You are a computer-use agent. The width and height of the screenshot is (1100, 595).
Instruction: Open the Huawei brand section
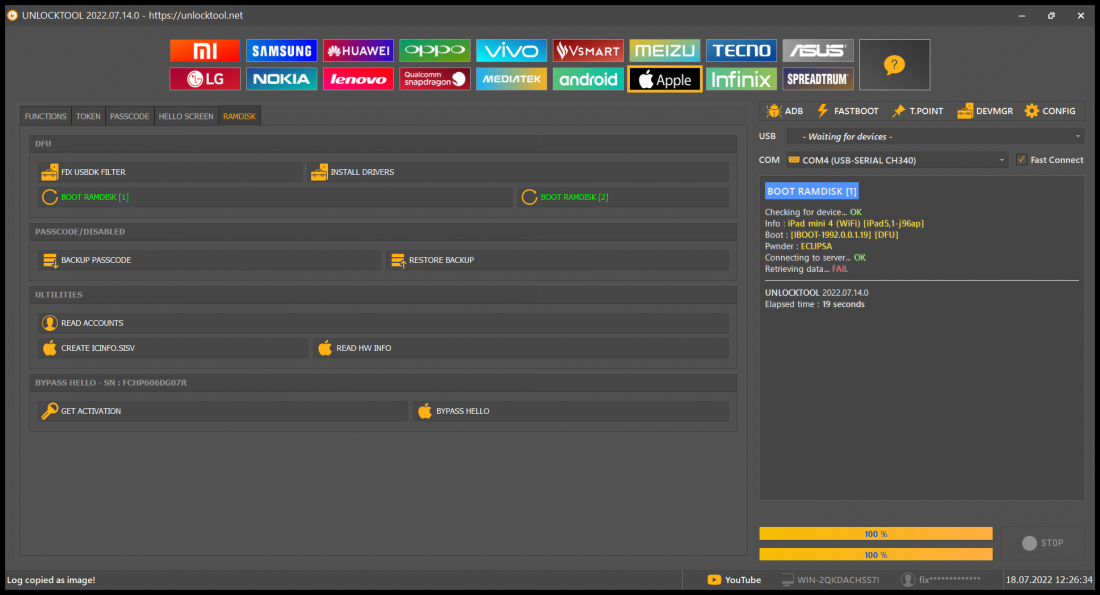coord(358,51)
